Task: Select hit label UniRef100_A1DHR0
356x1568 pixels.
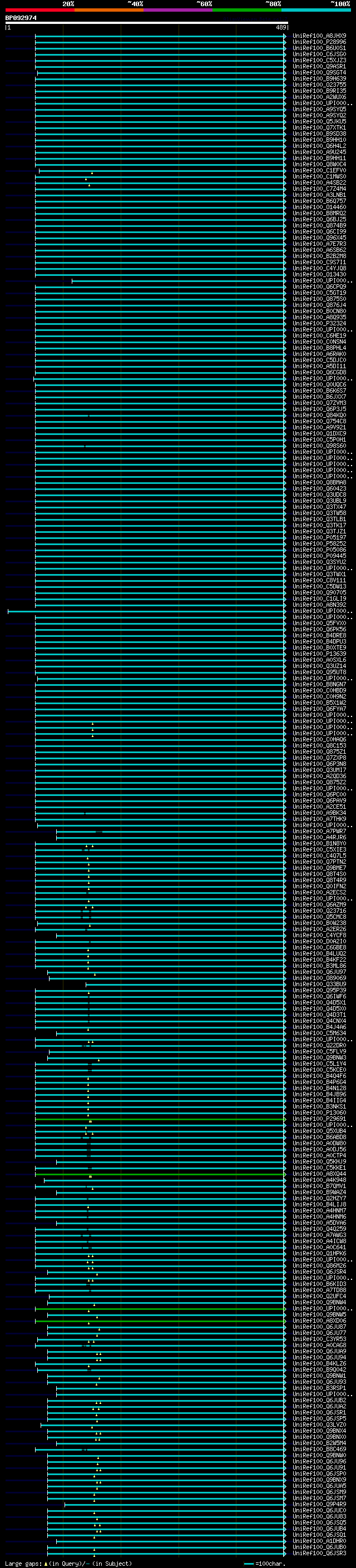Action: [319, 1541]
